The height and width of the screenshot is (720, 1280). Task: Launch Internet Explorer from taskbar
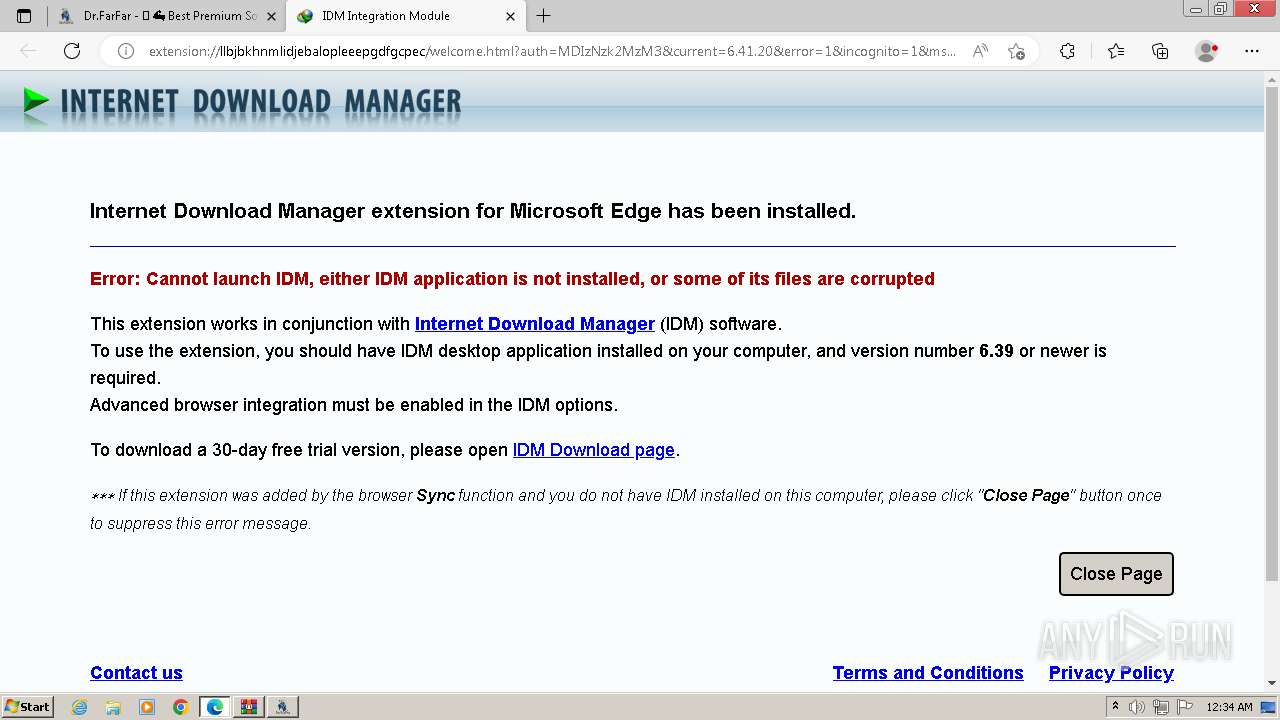[79, 707]
